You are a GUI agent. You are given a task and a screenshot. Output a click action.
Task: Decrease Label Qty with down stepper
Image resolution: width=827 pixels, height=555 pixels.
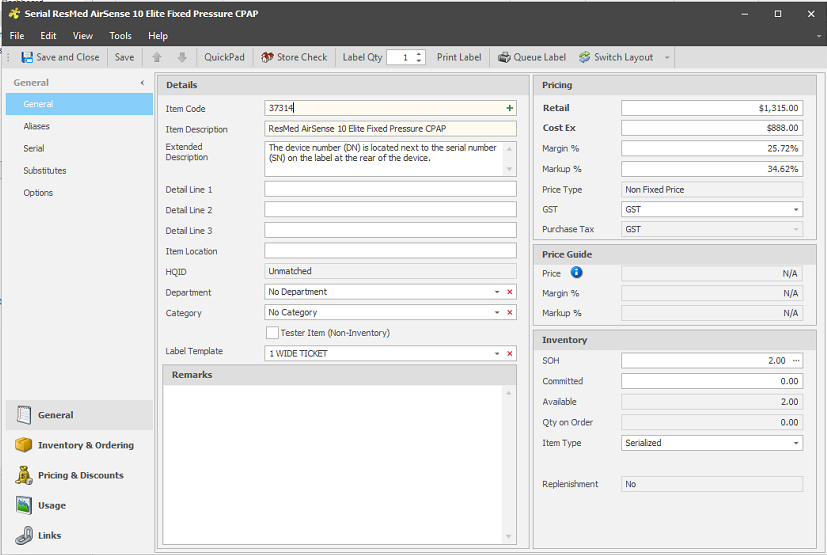[419, 61]
